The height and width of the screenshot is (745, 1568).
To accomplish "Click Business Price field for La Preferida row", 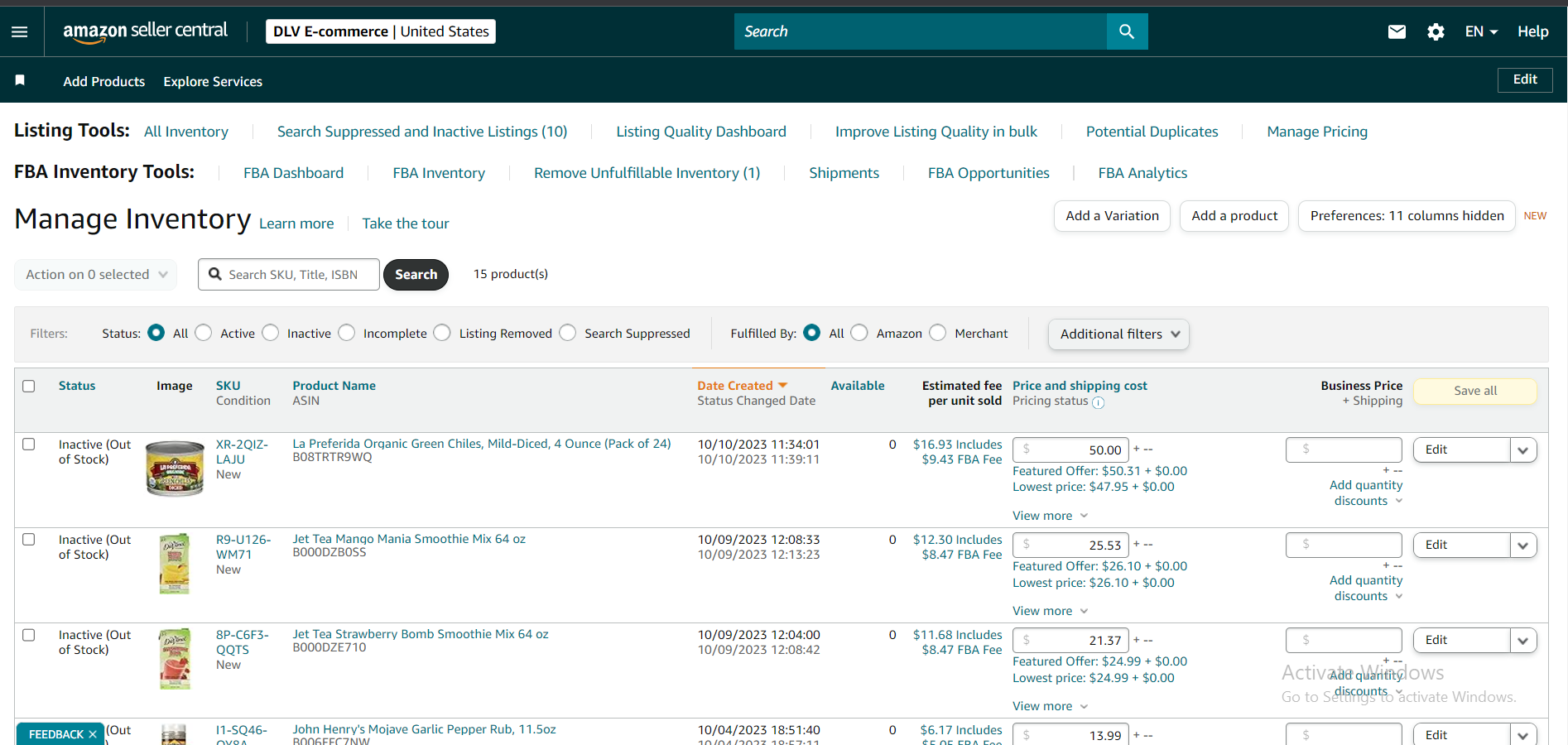I will tap(1344, 450).
